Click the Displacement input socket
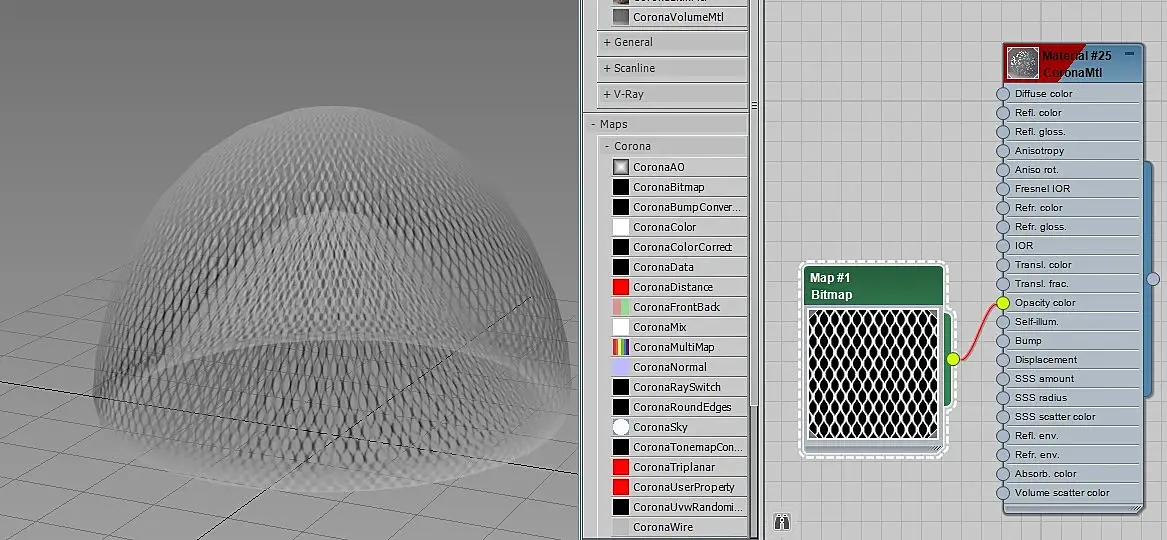 [1003, 360]
